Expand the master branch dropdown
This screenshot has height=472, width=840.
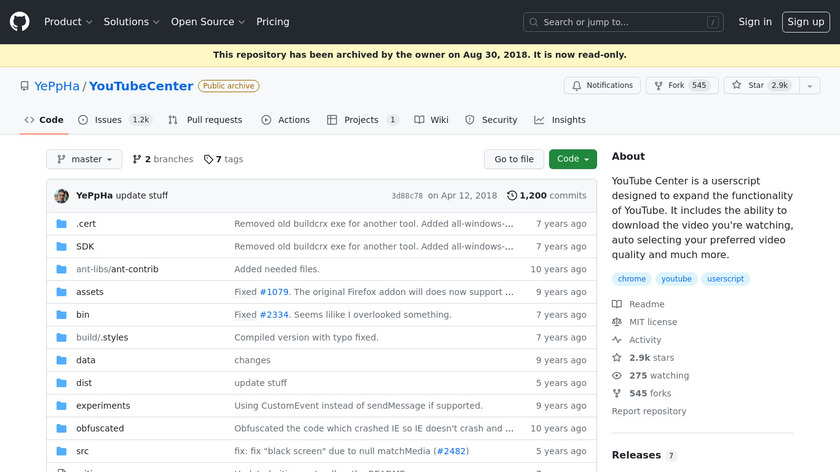(x=84, y=159)
